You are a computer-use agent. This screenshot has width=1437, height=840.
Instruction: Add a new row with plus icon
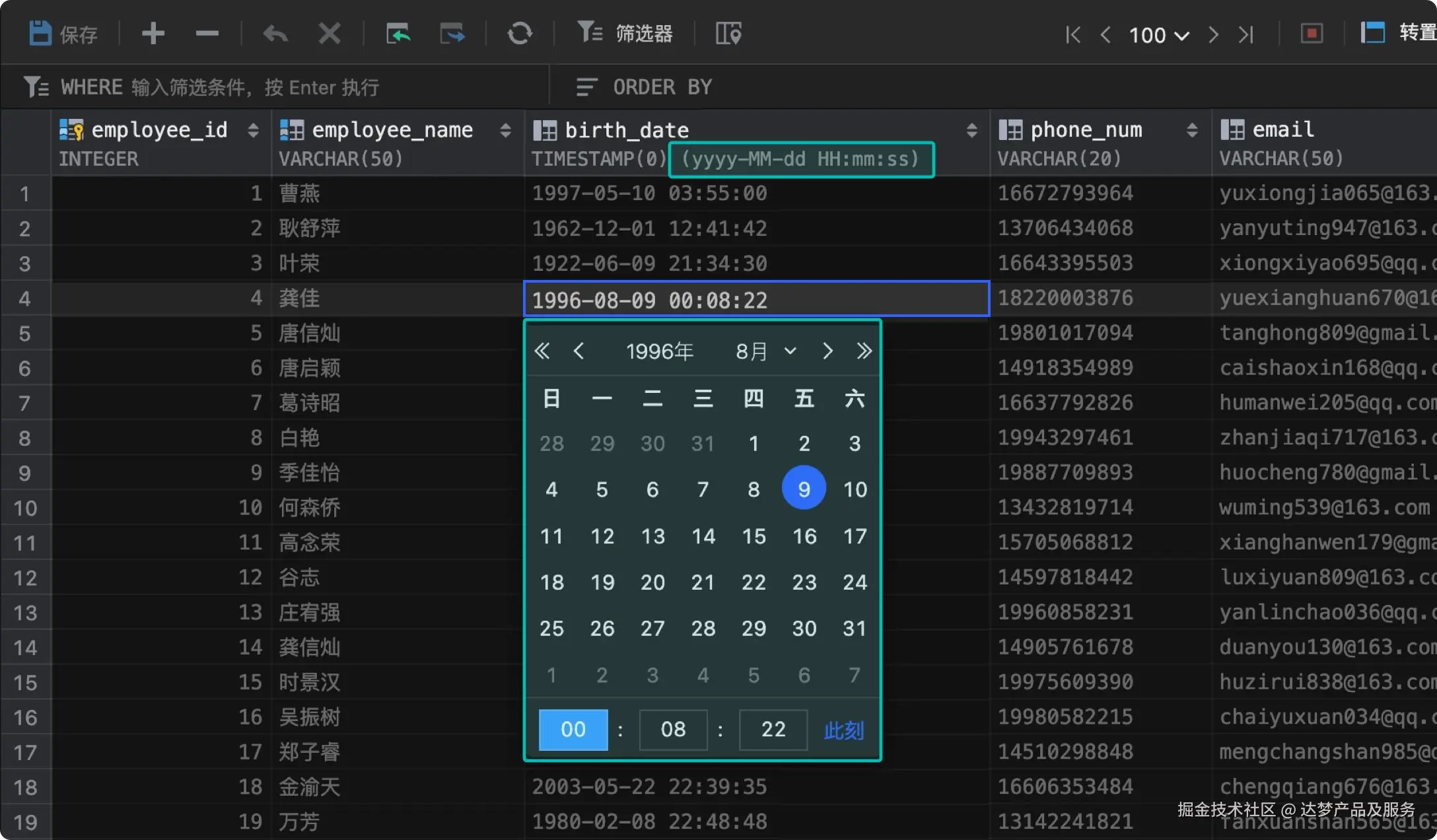153,33
